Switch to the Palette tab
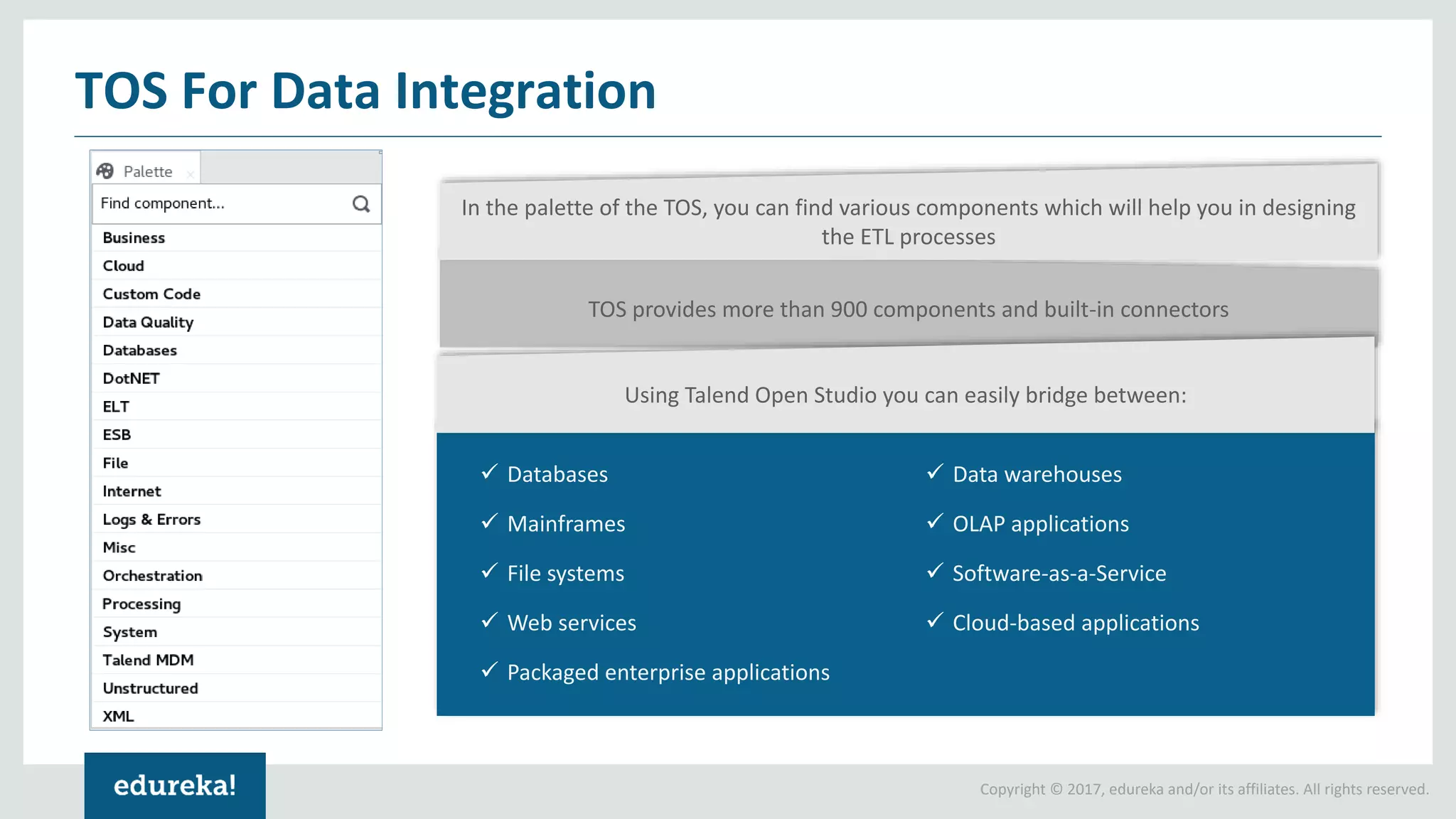1456x819 pixels. pyautogui.click(x=147, y=171)
